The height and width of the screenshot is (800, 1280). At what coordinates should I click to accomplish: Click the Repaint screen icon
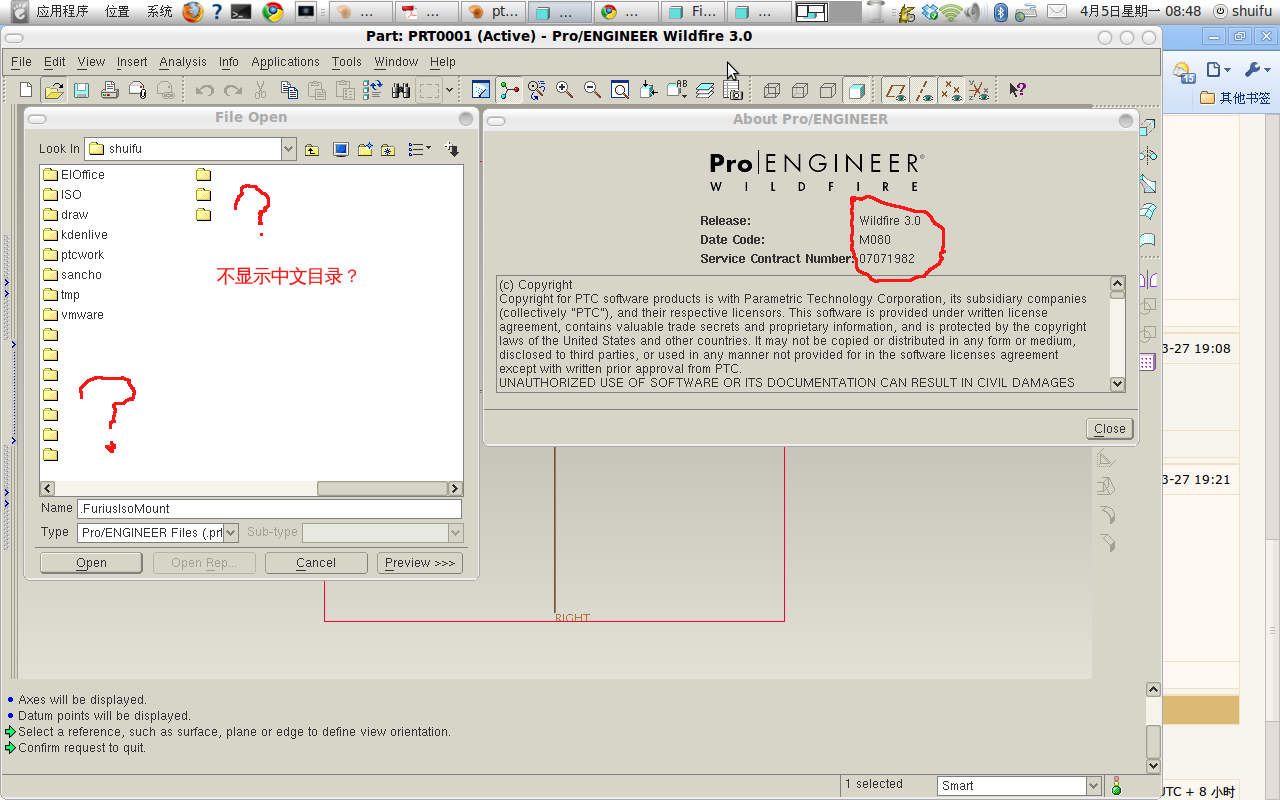pyautogui.click(x=481, y=90)
